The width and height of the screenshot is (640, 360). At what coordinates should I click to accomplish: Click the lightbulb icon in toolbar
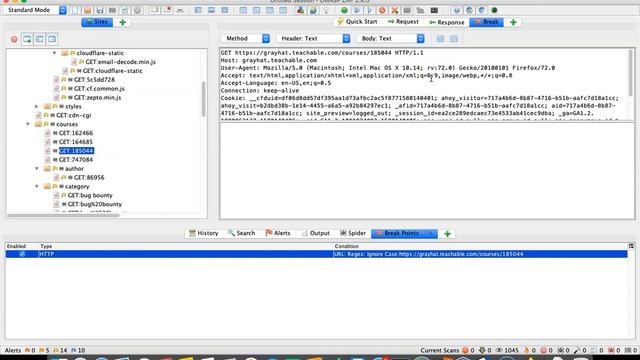[326, 10]
